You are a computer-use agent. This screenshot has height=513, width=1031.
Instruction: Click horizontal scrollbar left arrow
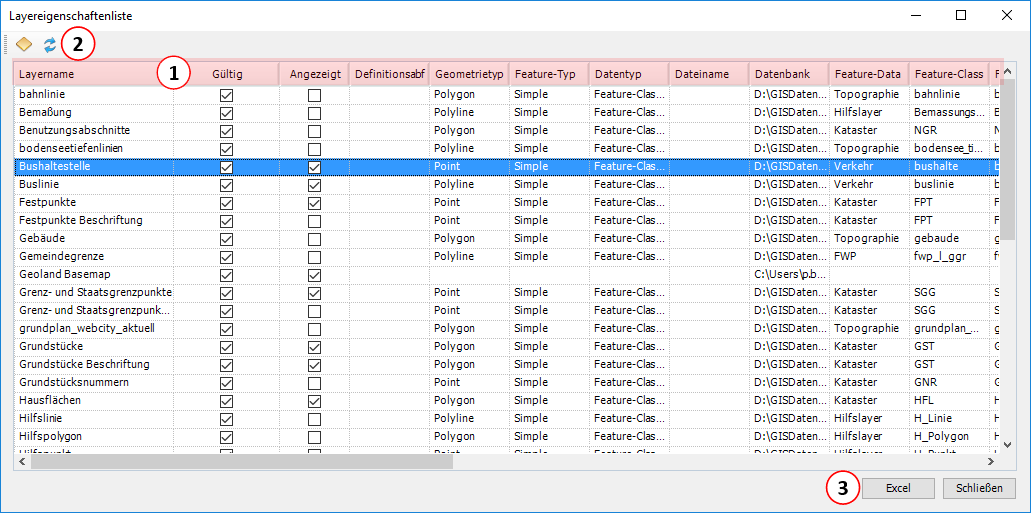tap(22, 462)
